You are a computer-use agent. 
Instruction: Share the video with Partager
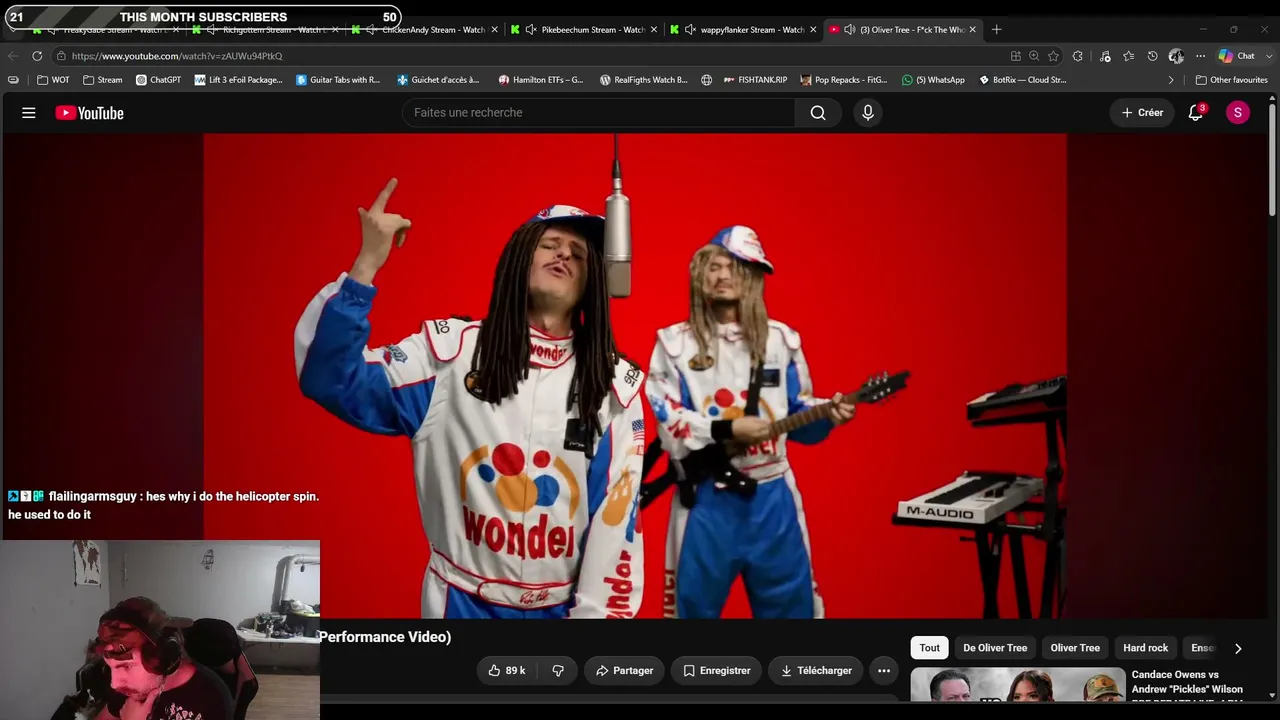click(624, 671)
